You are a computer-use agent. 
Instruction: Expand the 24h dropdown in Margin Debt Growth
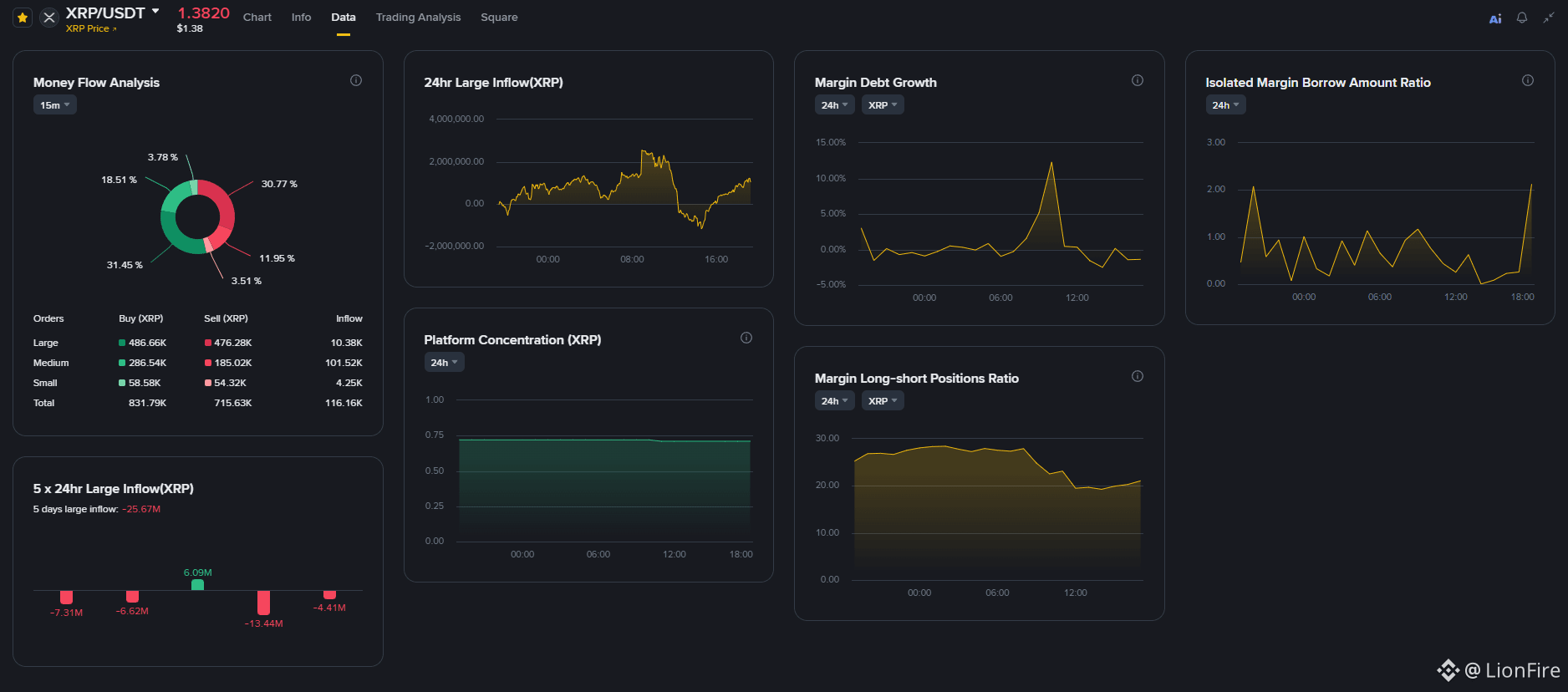[835, 105]
